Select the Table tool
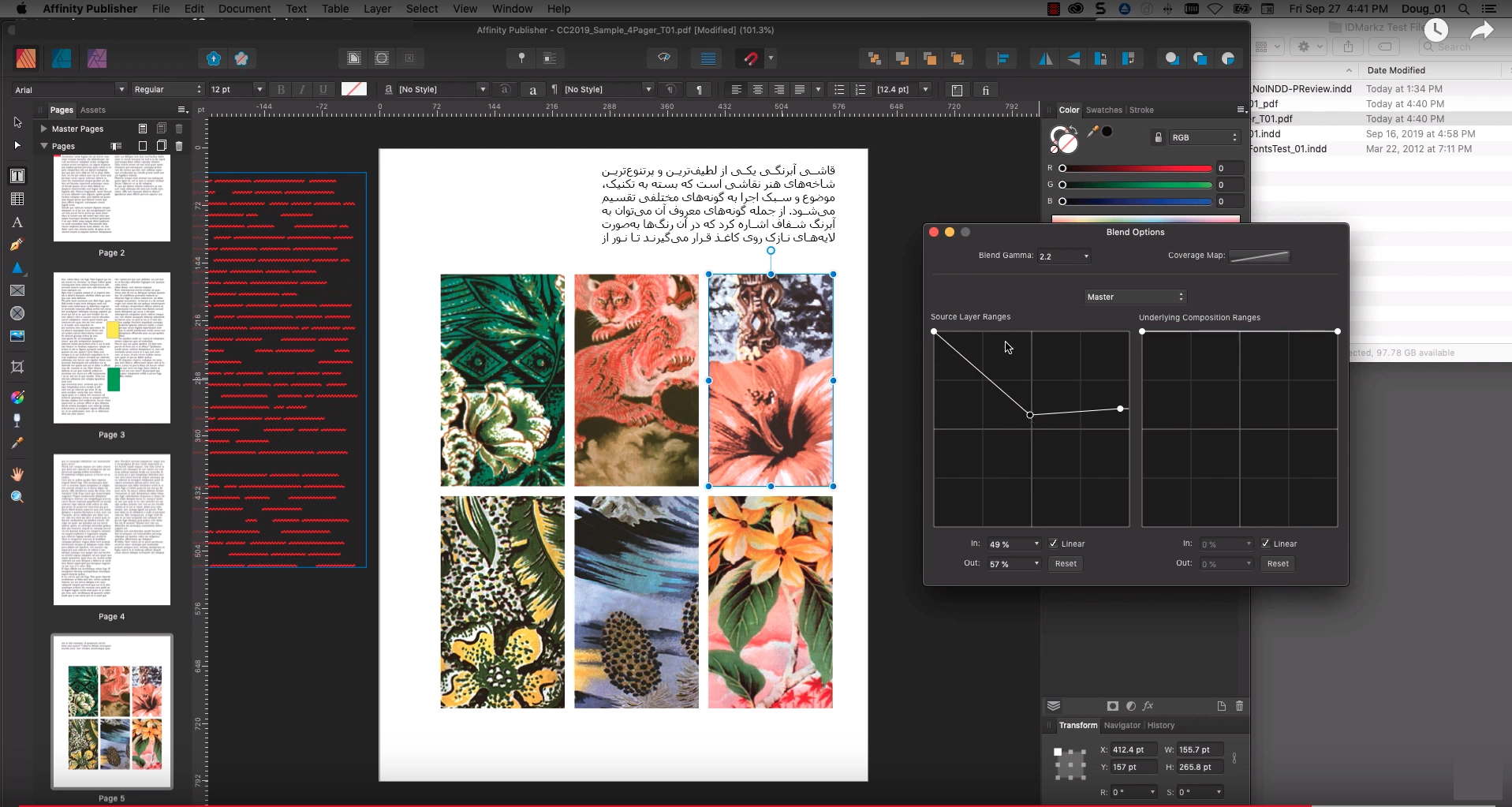 [x=17, y=200]
